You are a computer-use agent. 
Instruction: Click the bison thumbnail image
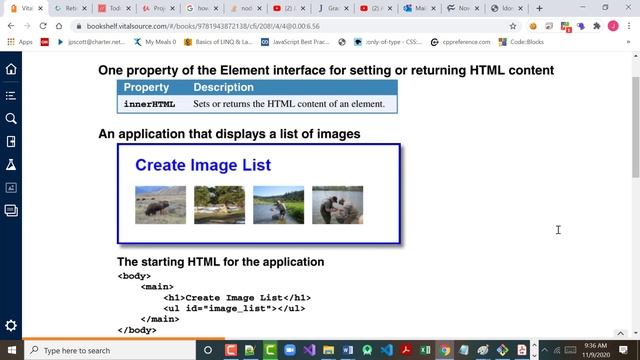coord(160,205)
